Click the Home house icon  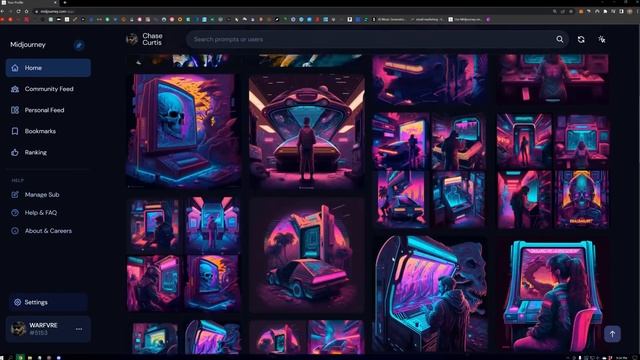coord(15,68)
